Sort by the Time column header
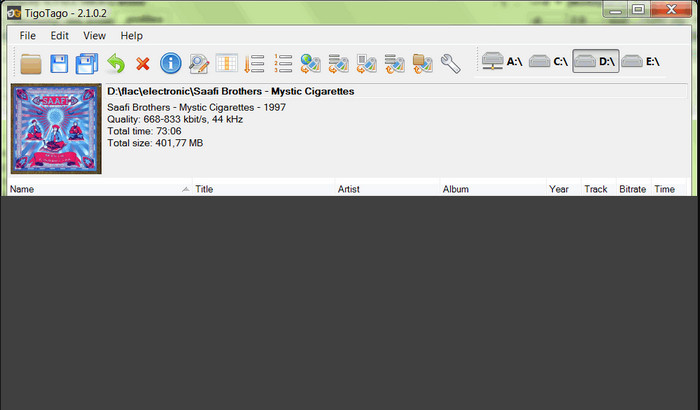The height and width of the screenshot is (410, 700). pos(669,189)
